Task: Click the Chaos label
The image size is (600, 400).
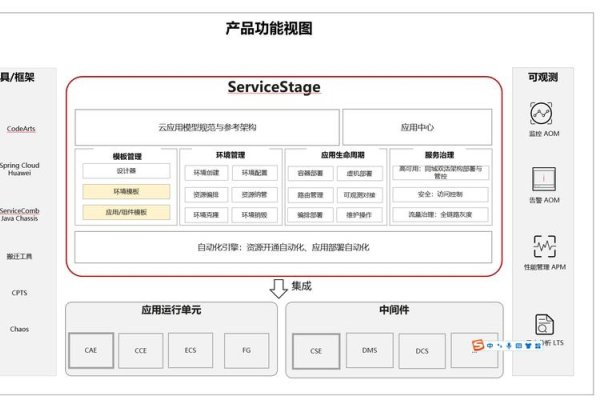Action: 20,329
